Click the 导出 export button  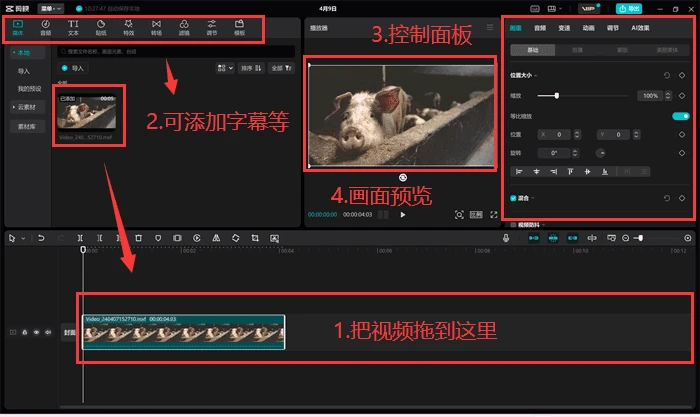click(629, 8)
